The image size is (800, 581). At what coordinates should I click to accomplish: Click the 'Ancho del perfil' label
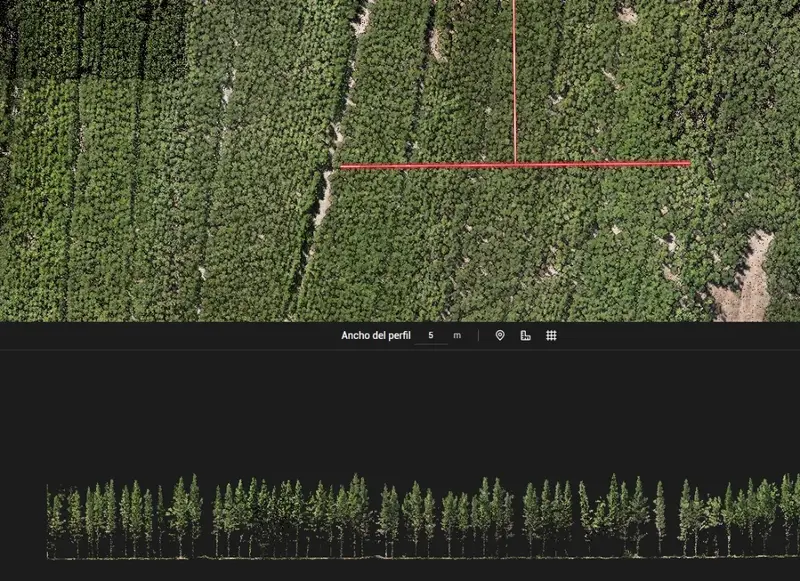376,335
